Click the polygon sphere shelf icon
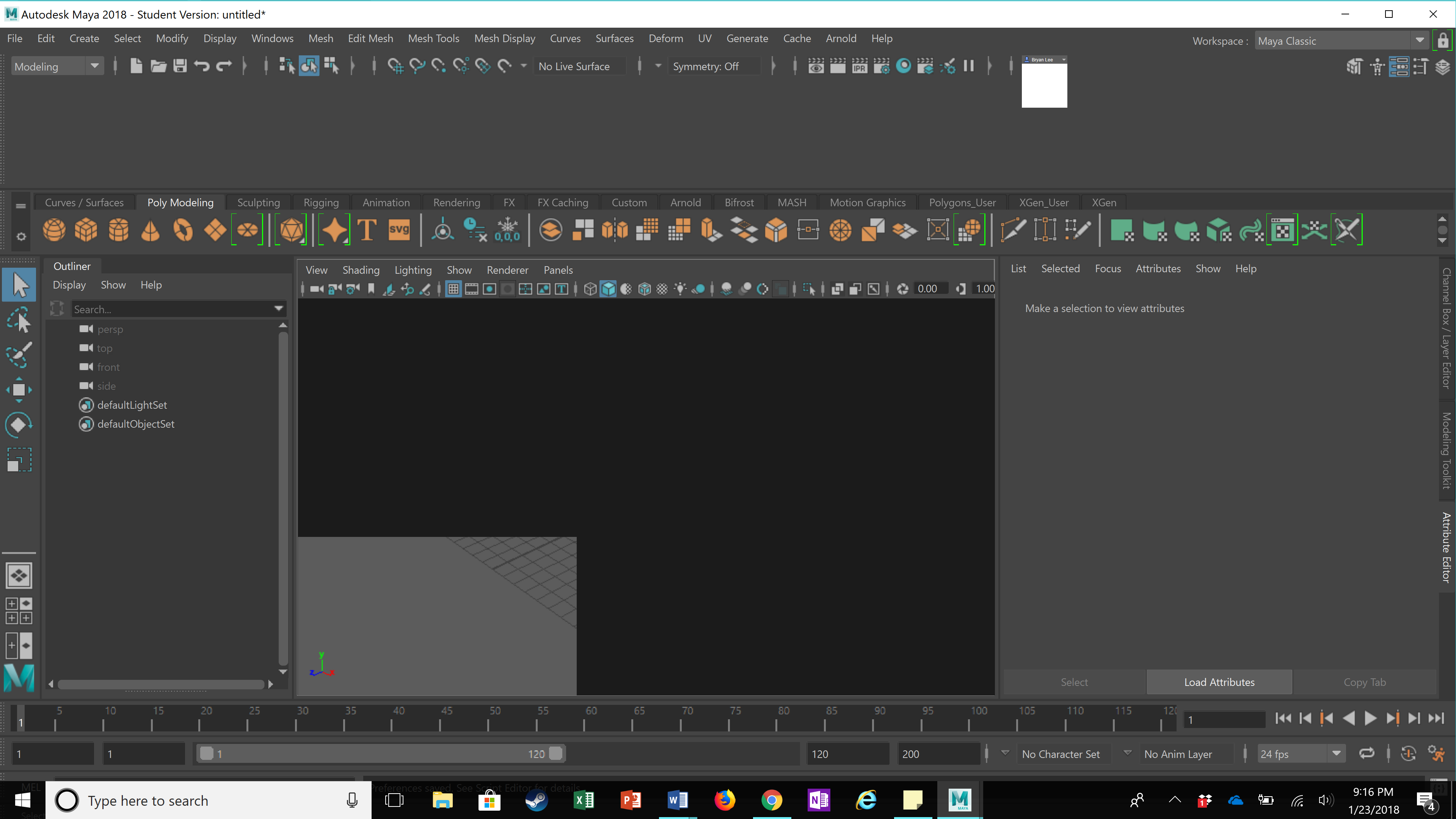 point(54,230)
